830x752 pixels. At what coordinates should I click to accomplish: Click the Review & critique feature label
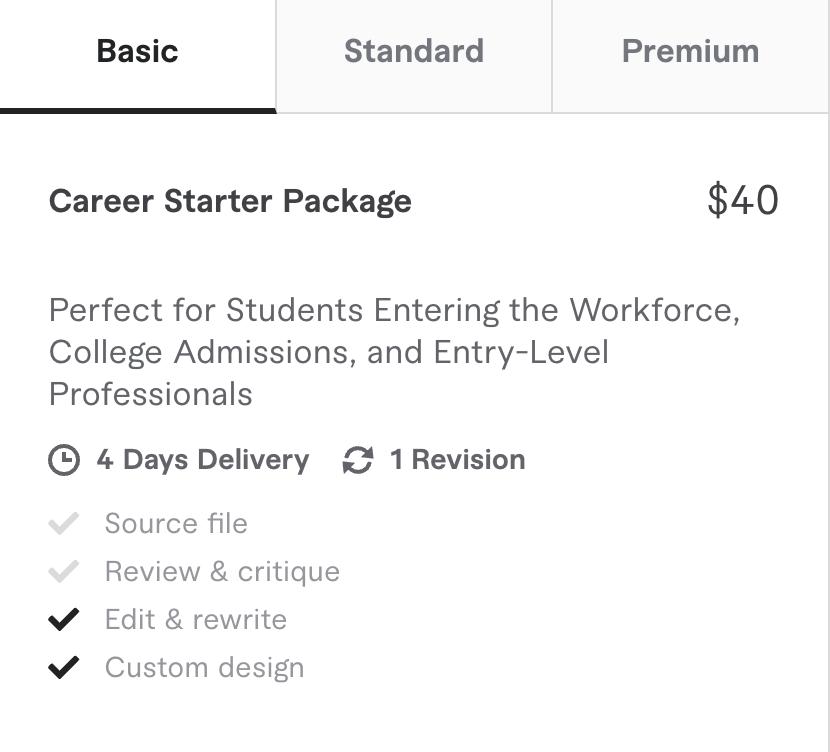222,571
